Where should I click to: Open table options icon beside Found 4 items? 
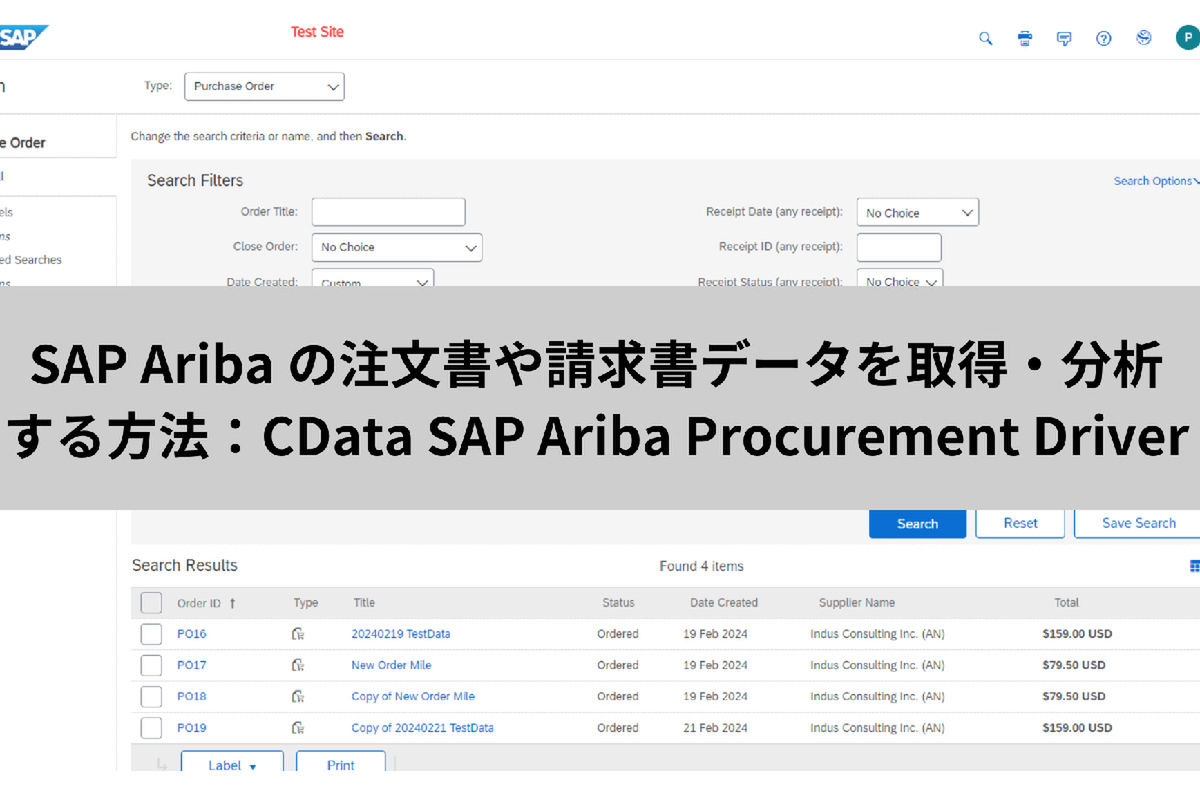1194,566
